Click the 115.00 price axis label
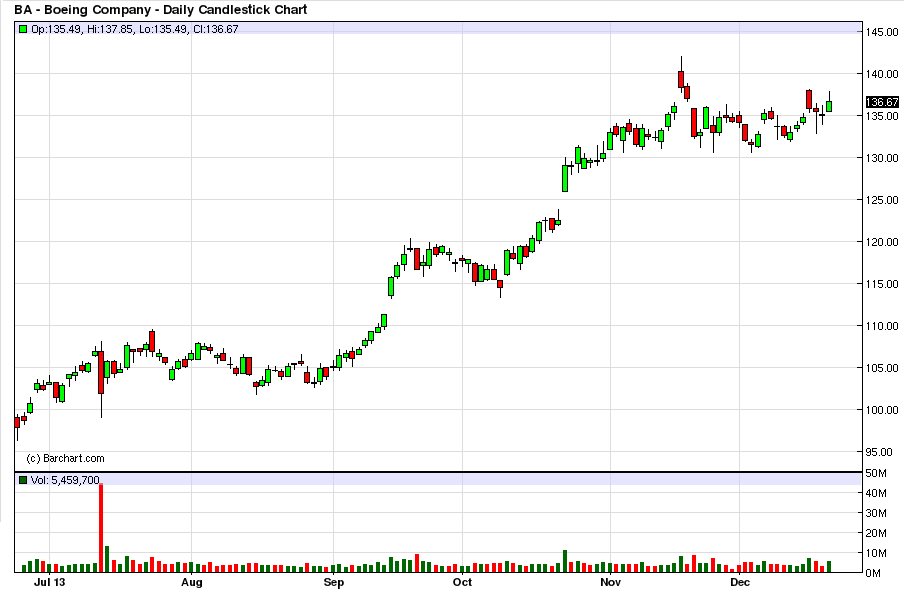Screen dimensions: 909x597 pos(882,284)
